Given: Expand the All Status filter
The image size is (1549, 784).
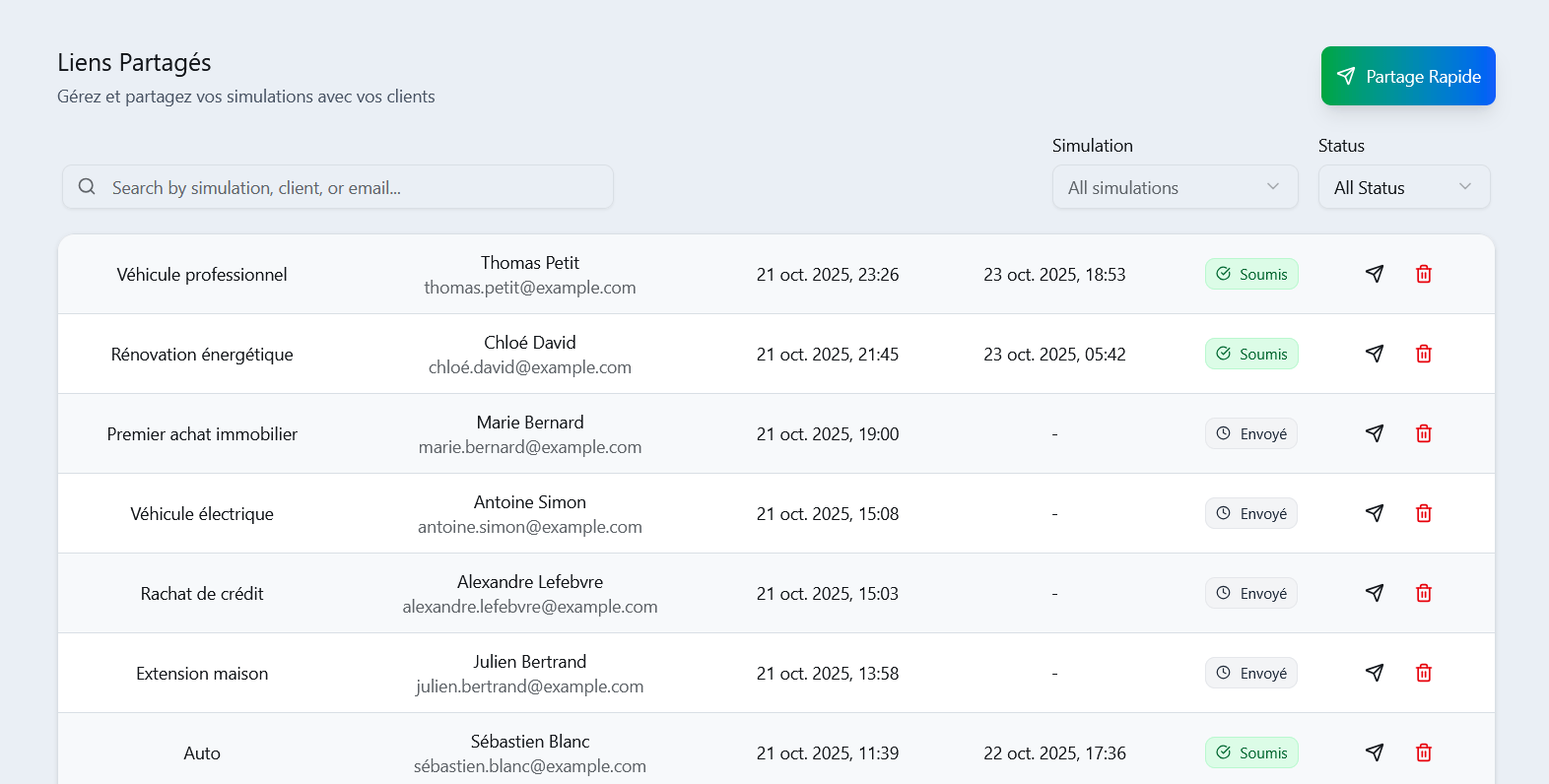Looking at the screenshot, I should (x=1404, y=187).
